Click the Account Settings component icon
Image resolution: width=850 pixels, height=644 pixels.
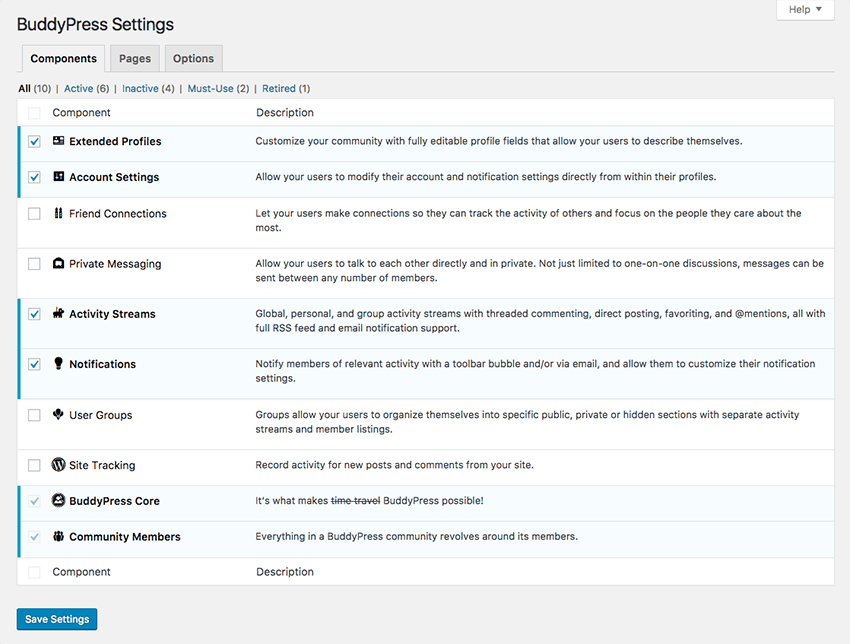(59, 177)
